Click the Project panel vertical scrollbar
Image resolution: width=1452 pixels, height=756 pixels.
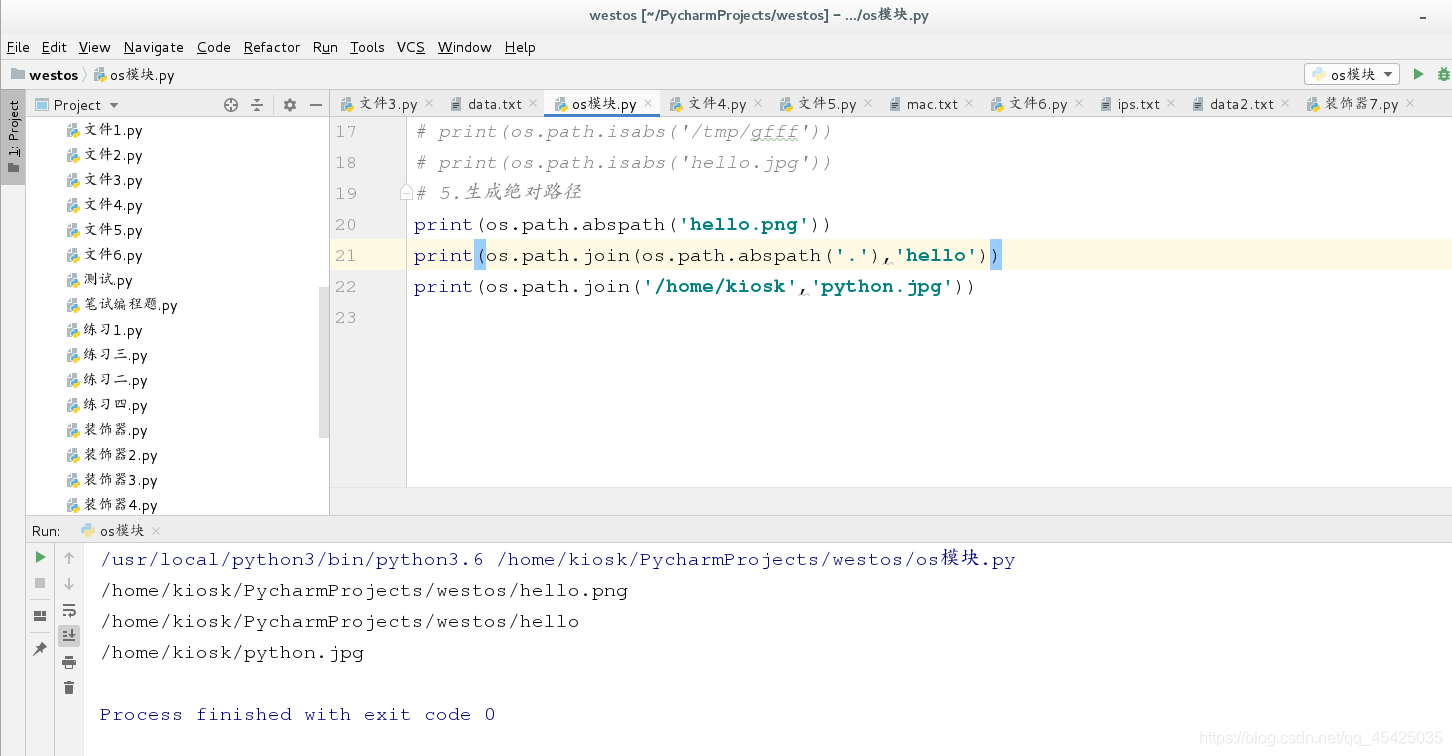(x=324, y=362)
